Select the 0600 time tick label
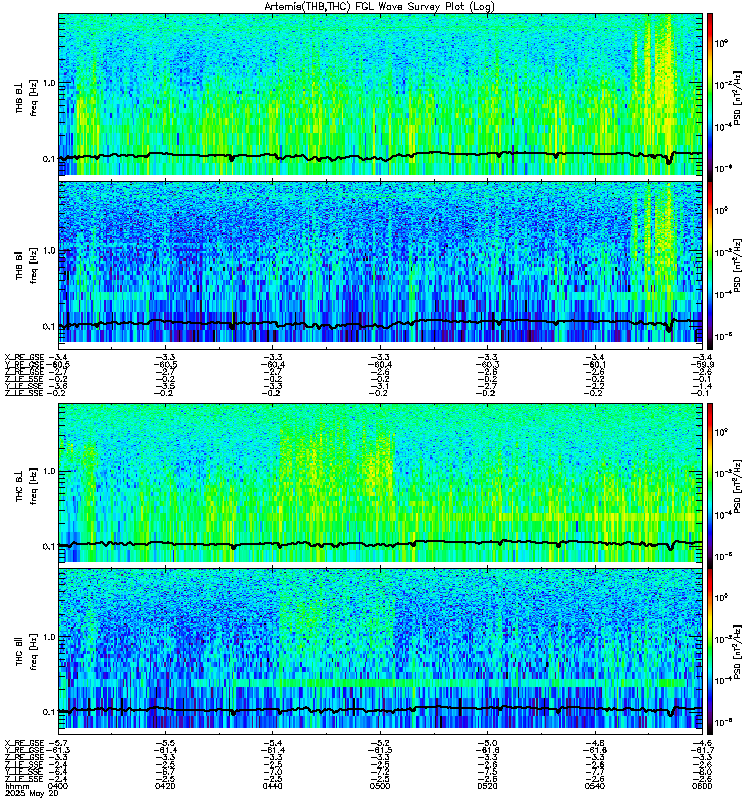 pyautogui.click(x=702, y=786)
